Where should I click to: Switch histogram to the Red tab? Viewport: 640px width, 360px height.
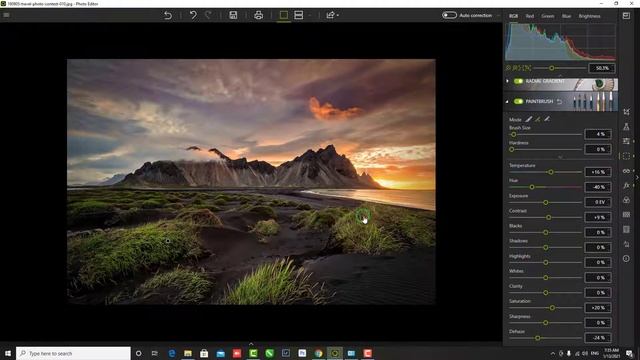pyautogui.click(x=530, y=16)
